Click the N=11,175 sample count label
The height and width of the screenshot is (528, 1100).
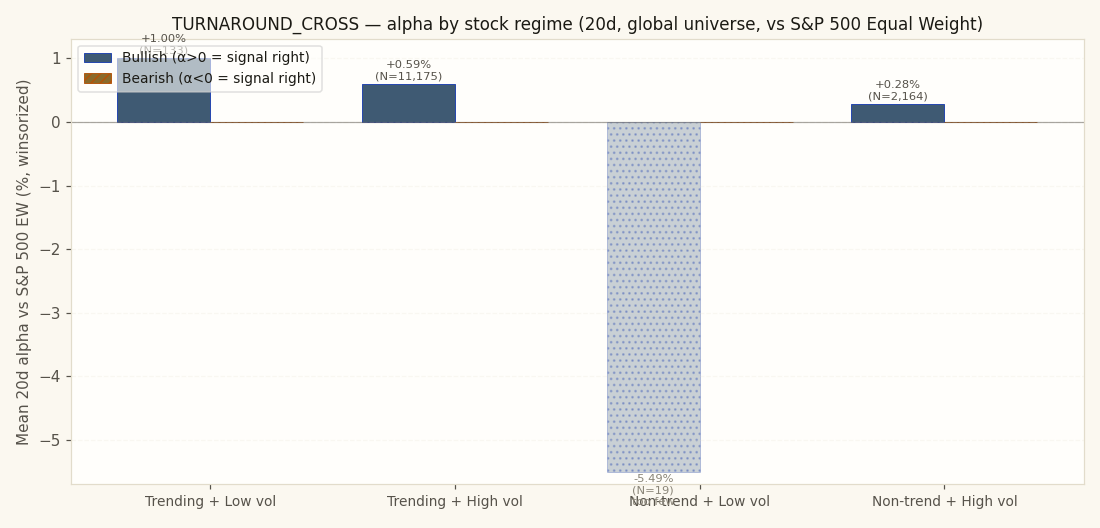pos(408,76)
